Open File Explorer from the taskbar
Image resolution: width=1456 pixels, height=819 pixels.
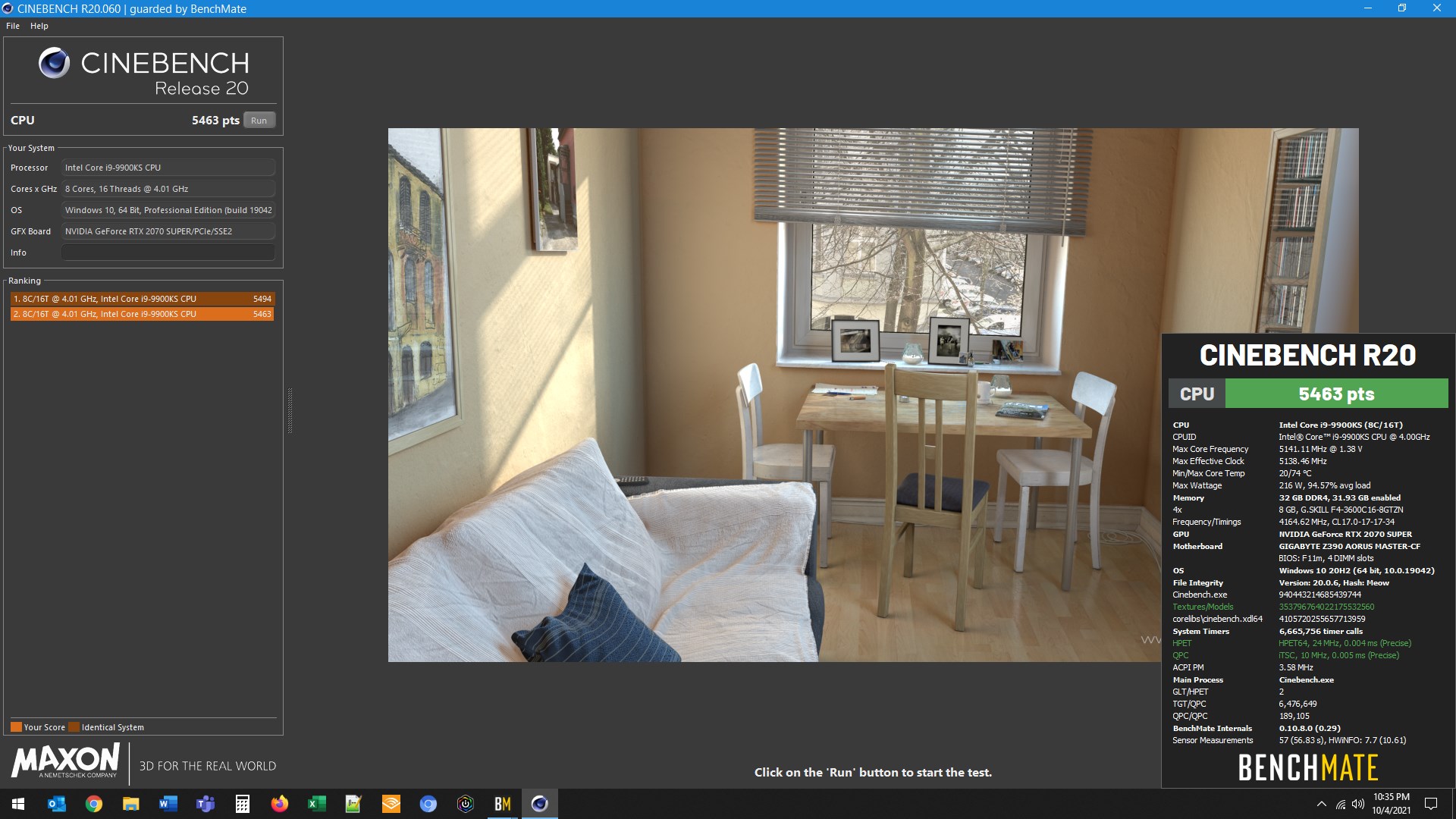[131, 804]
